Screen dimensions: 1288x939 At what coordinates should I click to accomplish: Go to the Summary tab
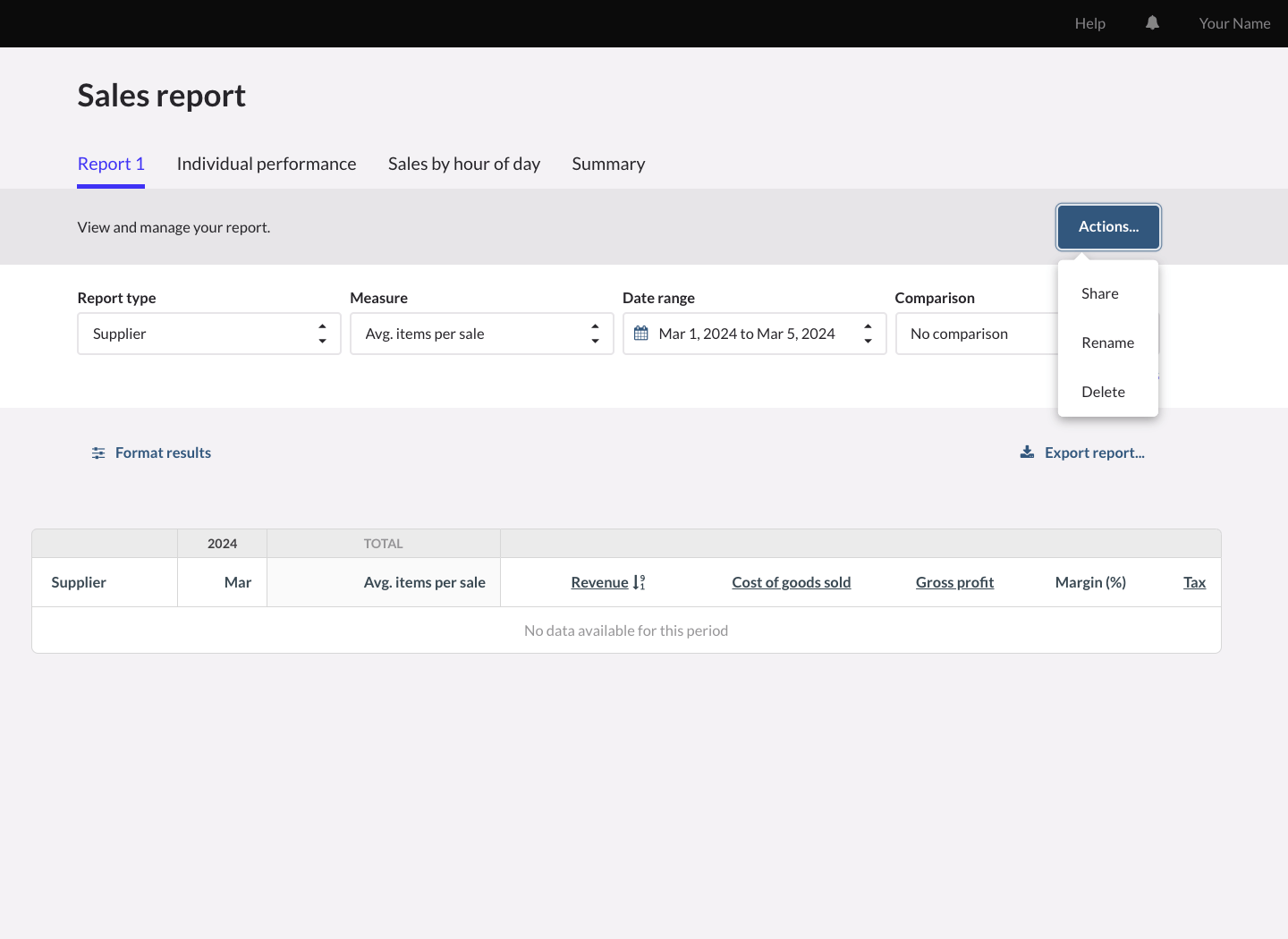tap(608, 165)
